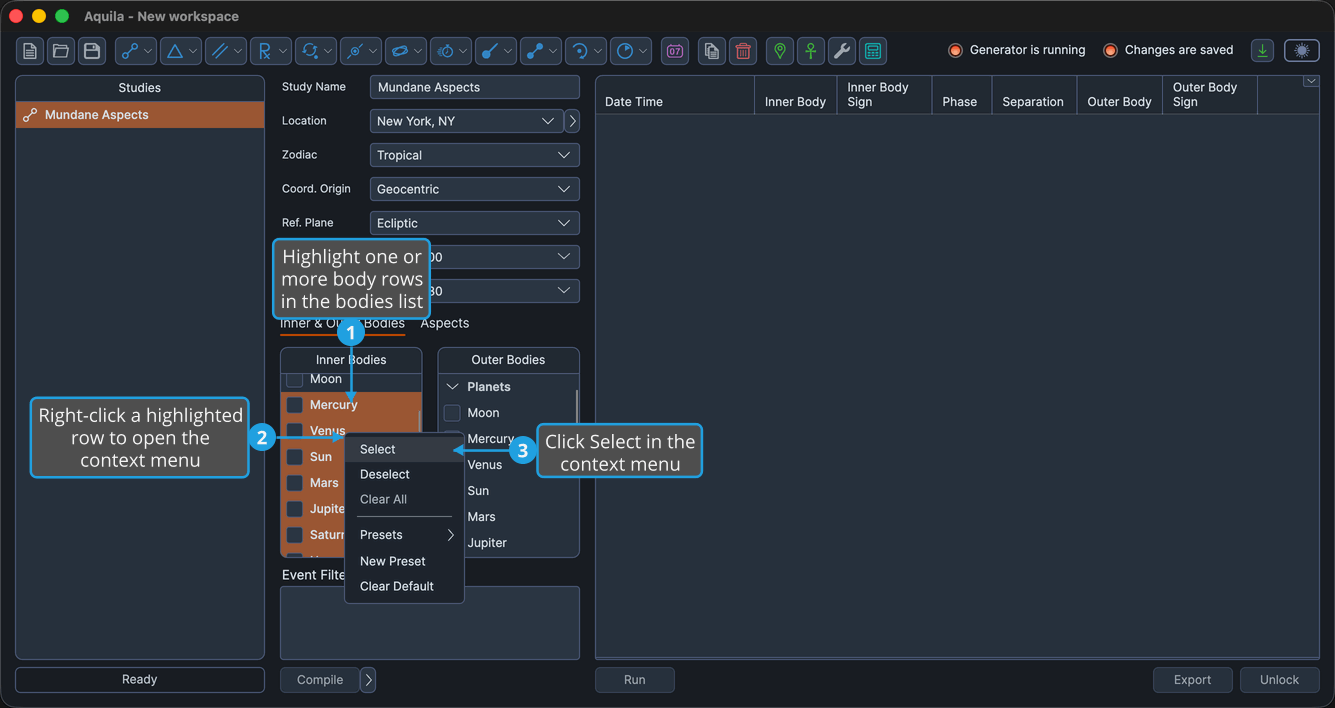The image size is (1335, 708).
Task: Check the Saturn box in Inner Bodies
Action: [x=295, y=535]
